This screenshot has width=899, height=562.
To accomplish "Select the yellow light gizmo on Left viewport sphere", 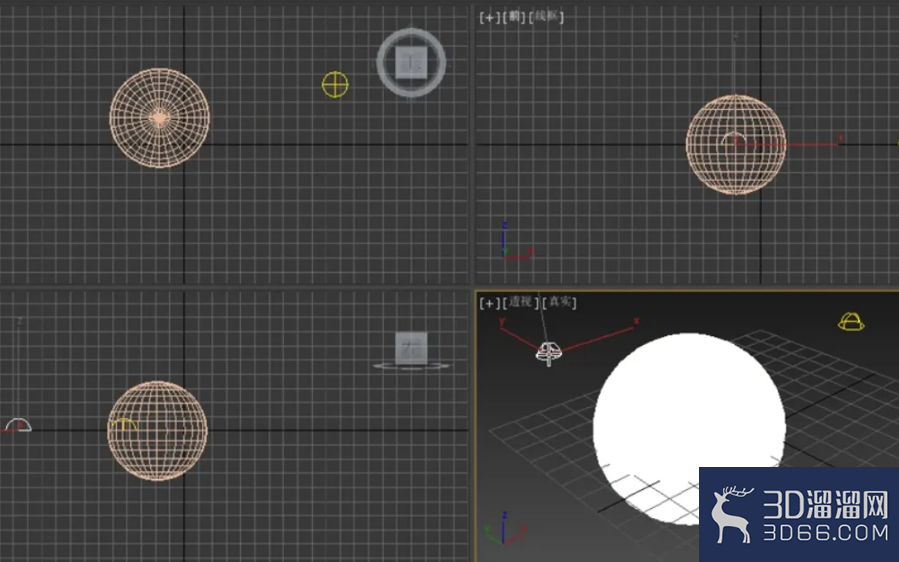I will pos(123,424).
